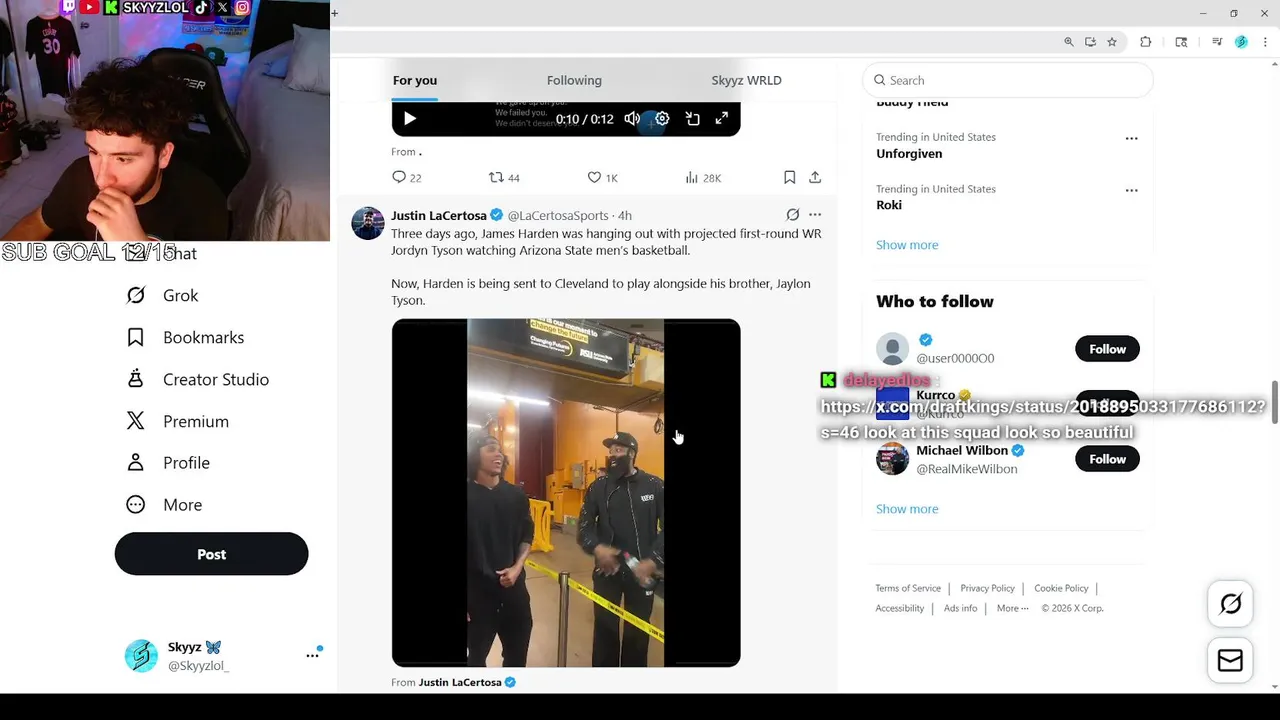The image size is (1280, 720).
Task: Click the Creator Studio icon
Action: 136,379
